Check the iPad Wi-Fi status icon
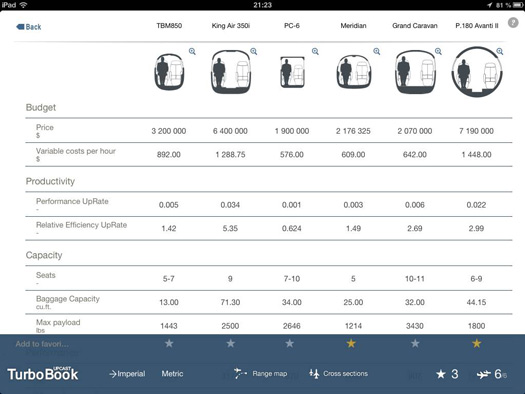 23,5
